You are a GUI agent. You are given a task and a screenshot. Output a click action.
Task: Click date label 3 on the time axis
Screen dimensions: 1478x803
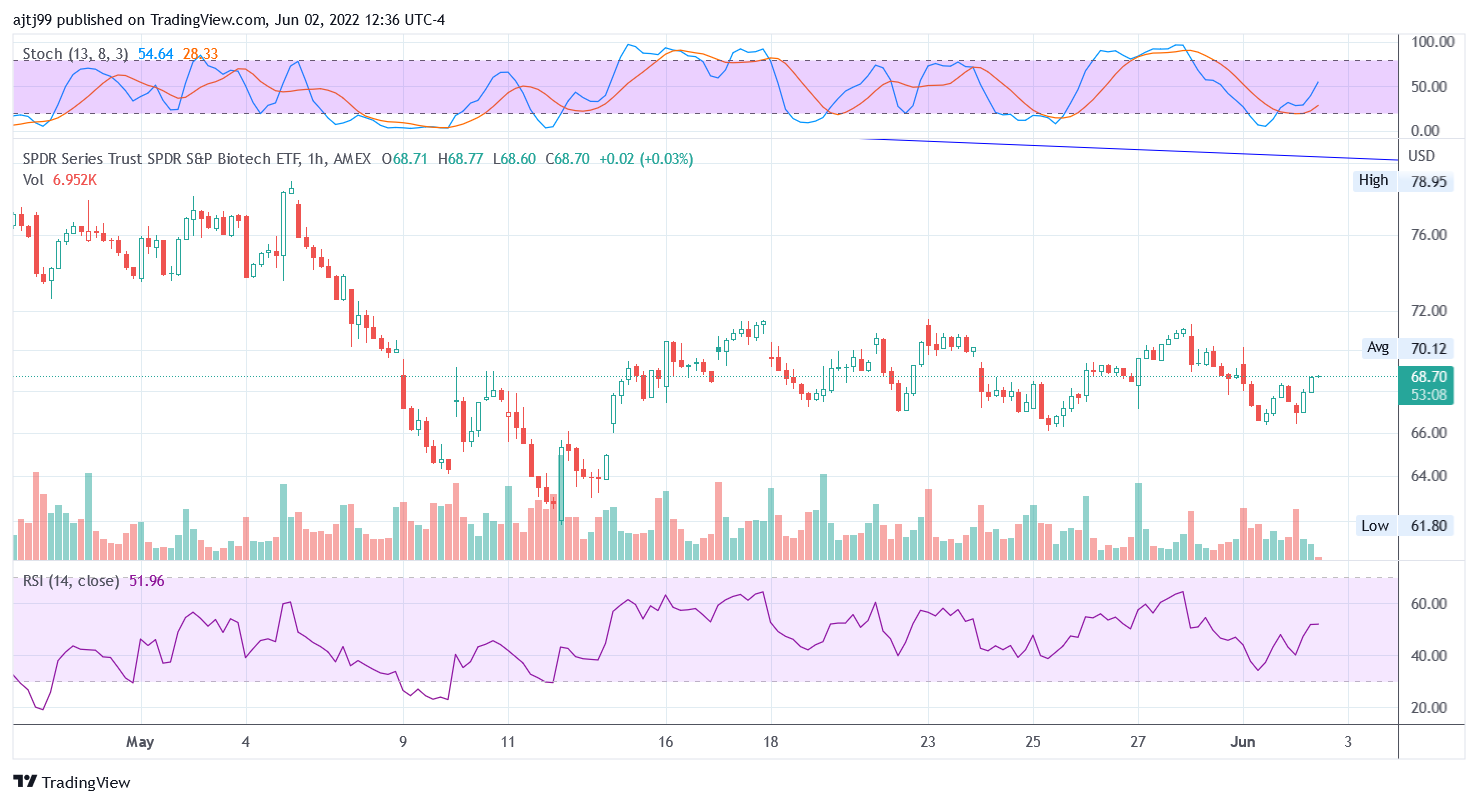[x=1348, y=742]
